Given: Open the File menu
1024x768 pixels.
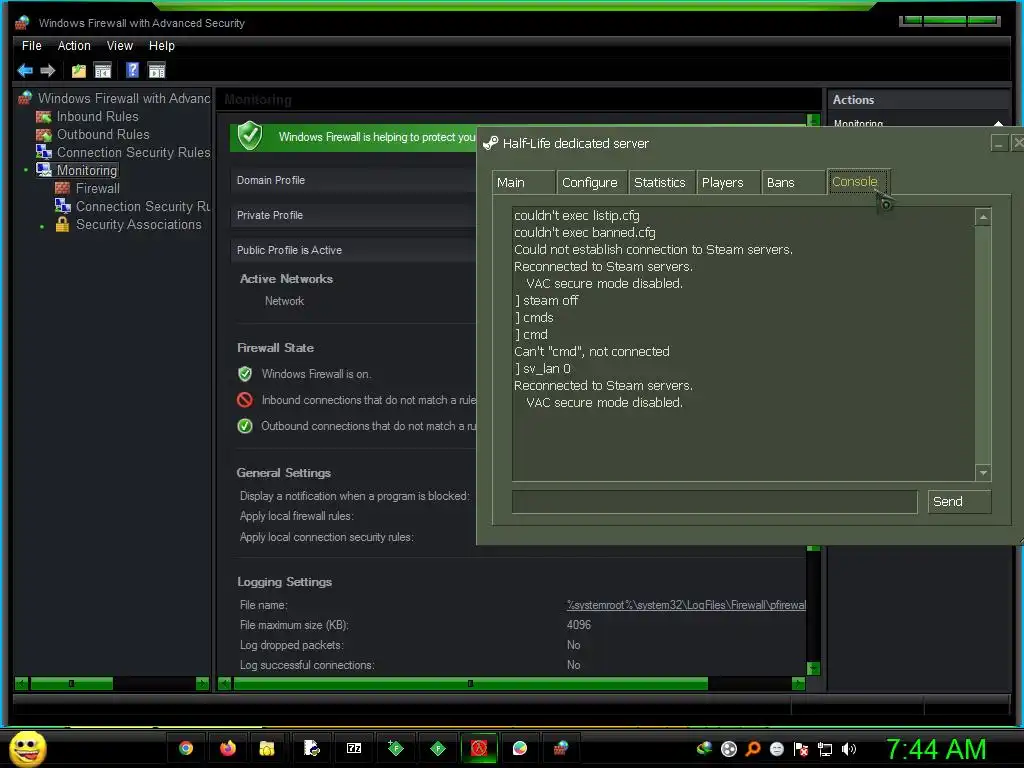Looking at the screenshot, I should (31, 46).
